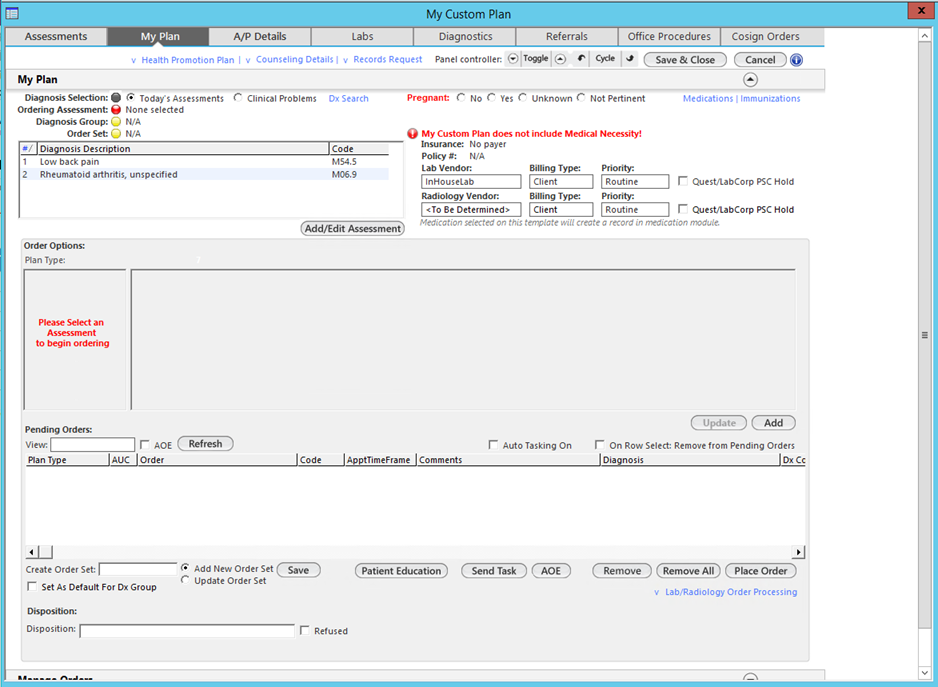The width and height of the screenshot is (938, 687).
Task: Click panel controller collapse-down arrow icon
Action: click(513, 59)
